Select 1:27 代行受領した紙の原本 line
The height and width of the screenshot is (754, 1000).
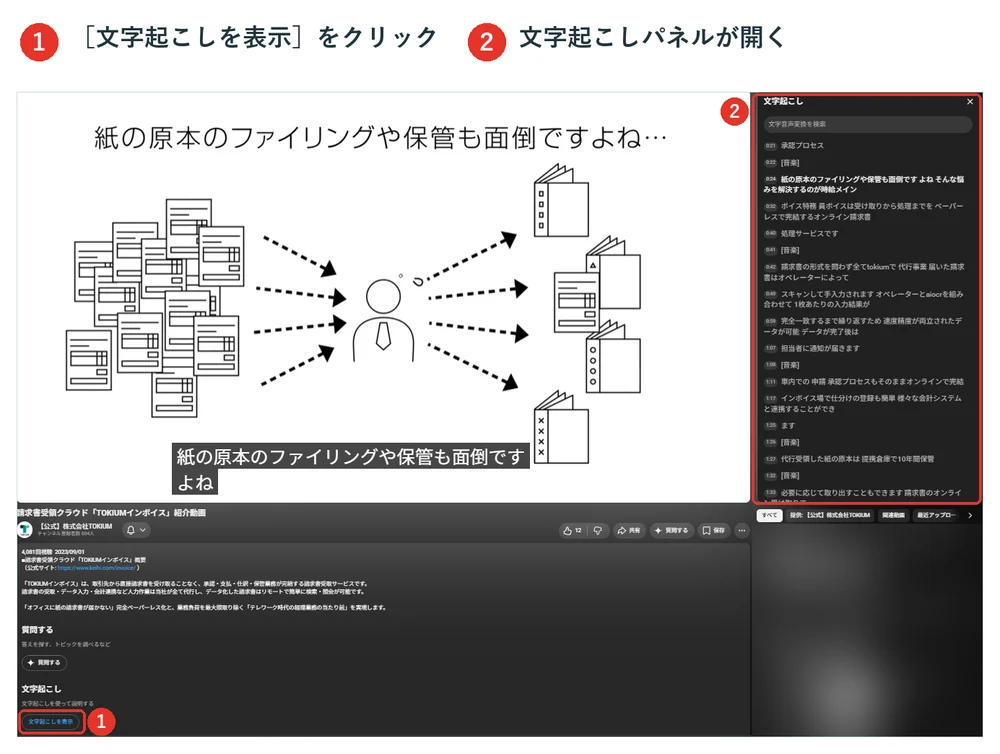(867, 459)
